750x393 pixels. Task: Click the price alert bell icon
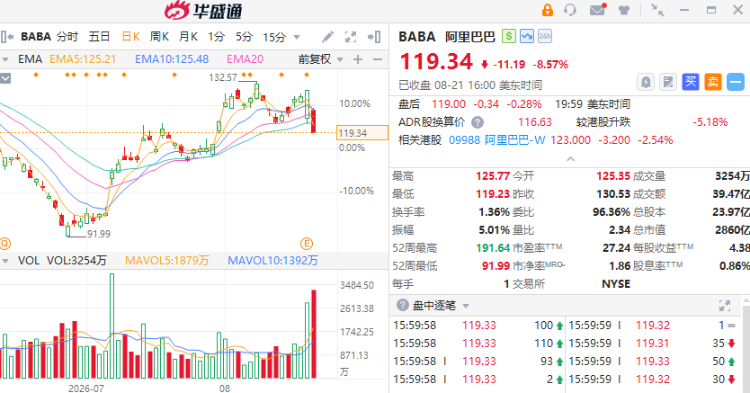pyautogui.click(x=645, y=82)
